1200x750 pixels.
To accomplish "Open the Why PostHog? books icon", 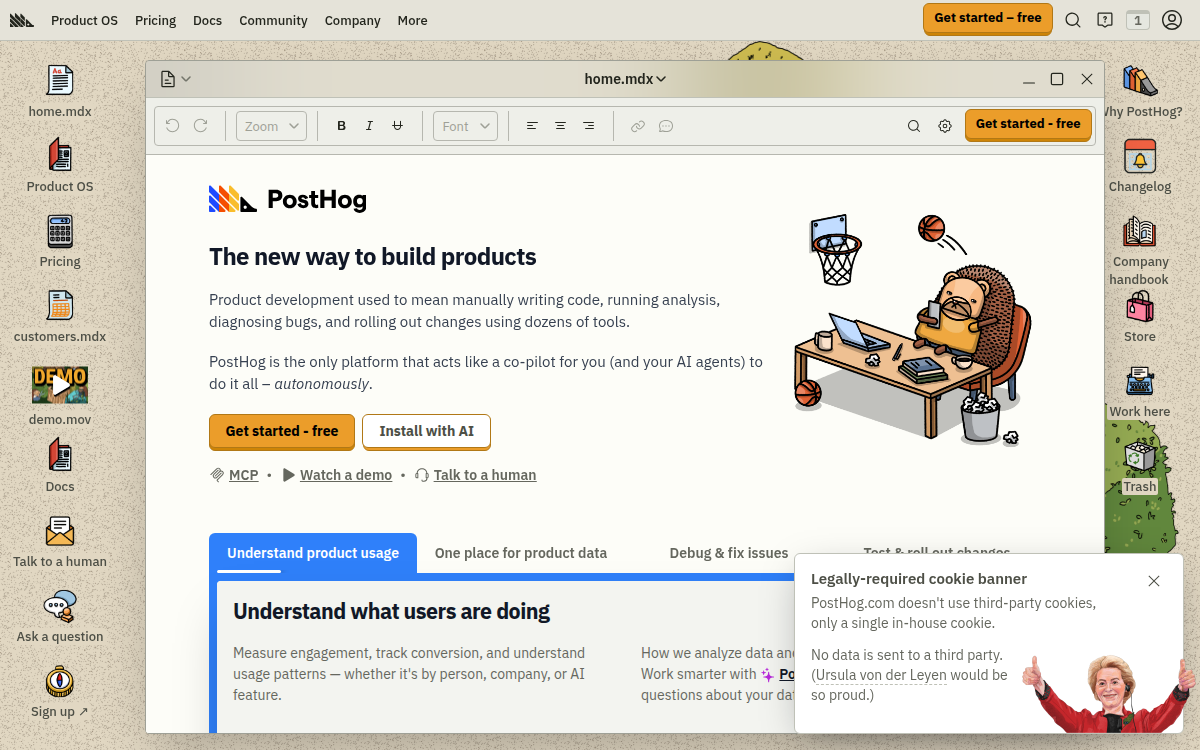I will [x=1139, y=91].
